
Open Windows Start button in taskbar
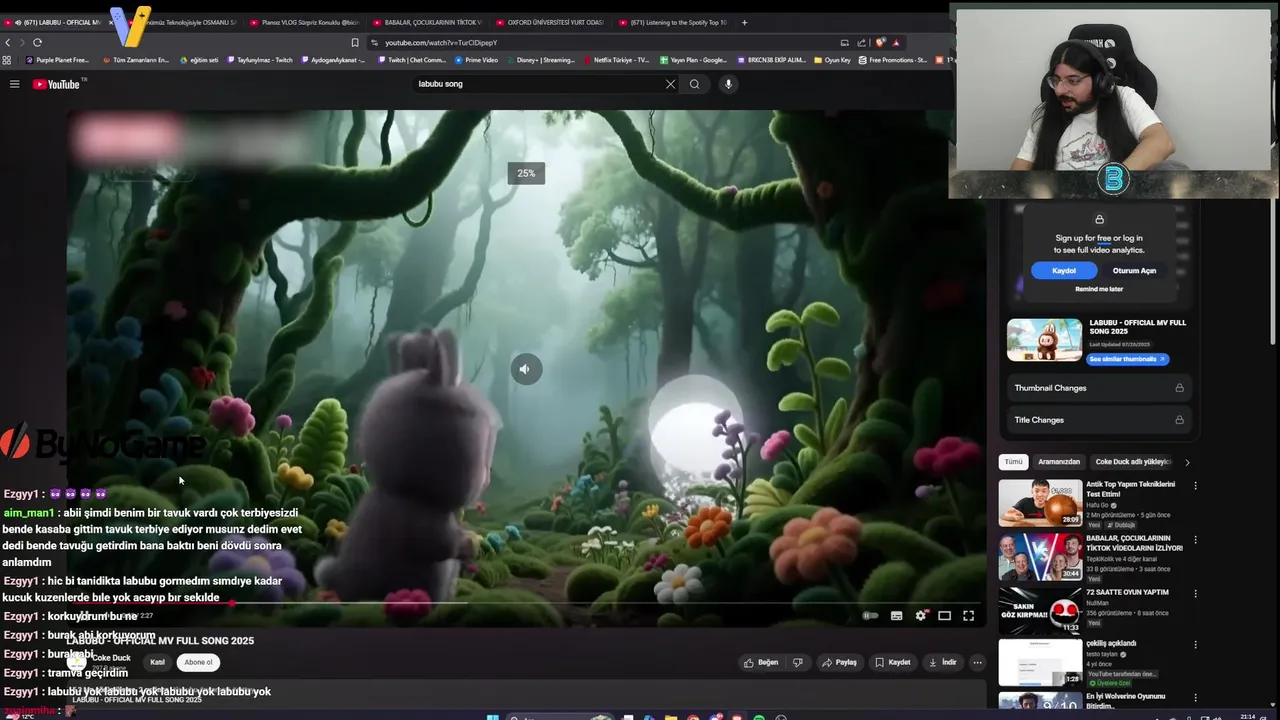492,717
